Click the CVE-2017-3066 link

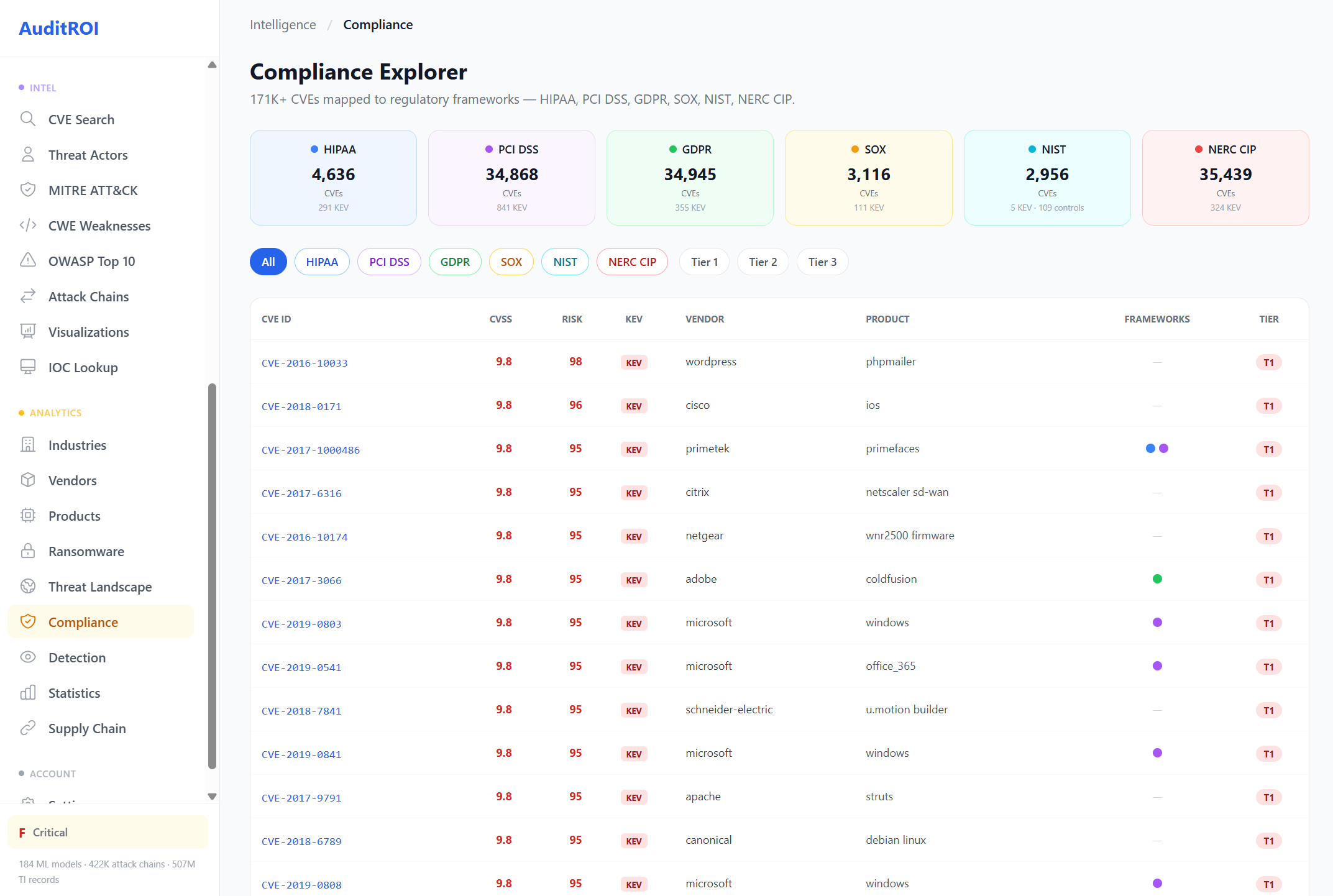point(301,580)
